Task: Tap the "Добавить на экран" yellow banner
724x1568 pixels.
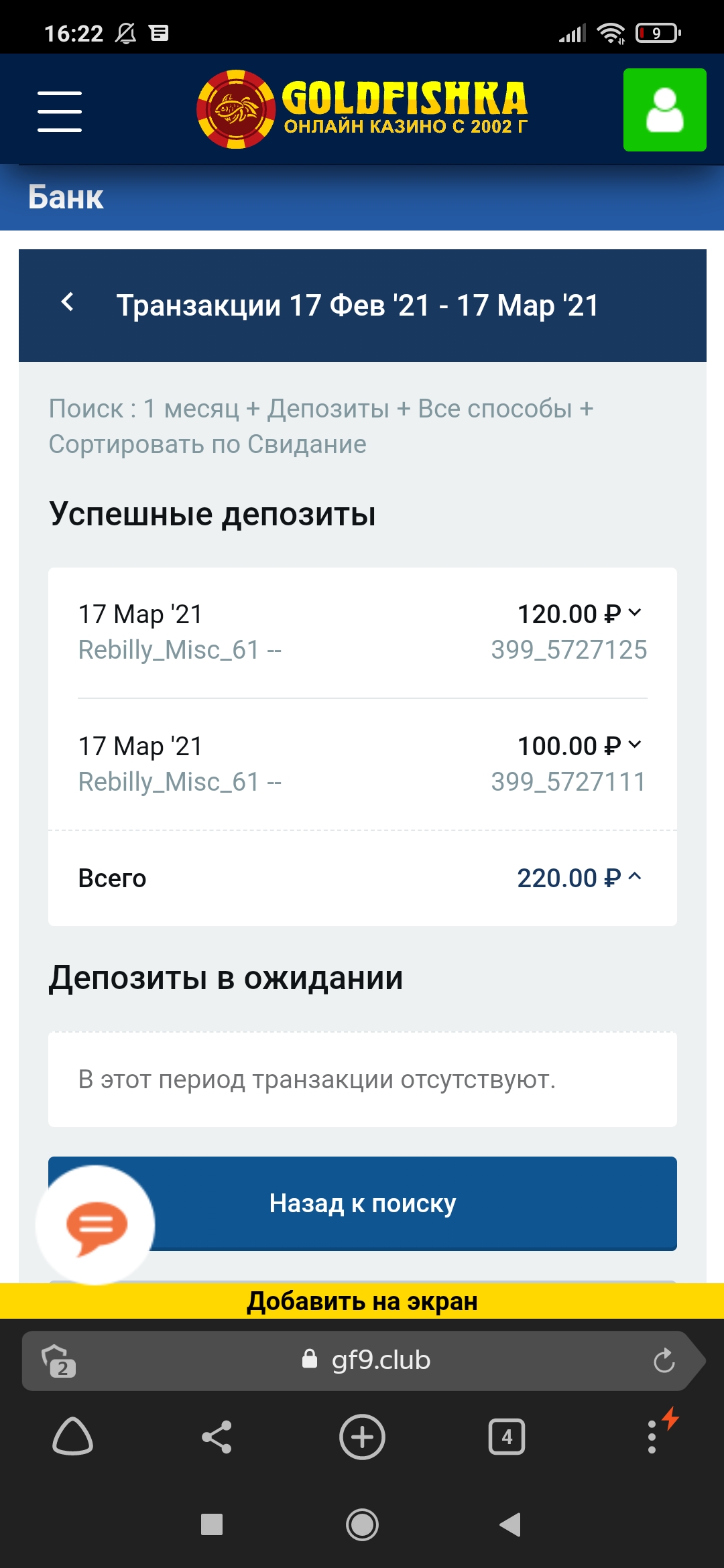Action: (362, 1301)
